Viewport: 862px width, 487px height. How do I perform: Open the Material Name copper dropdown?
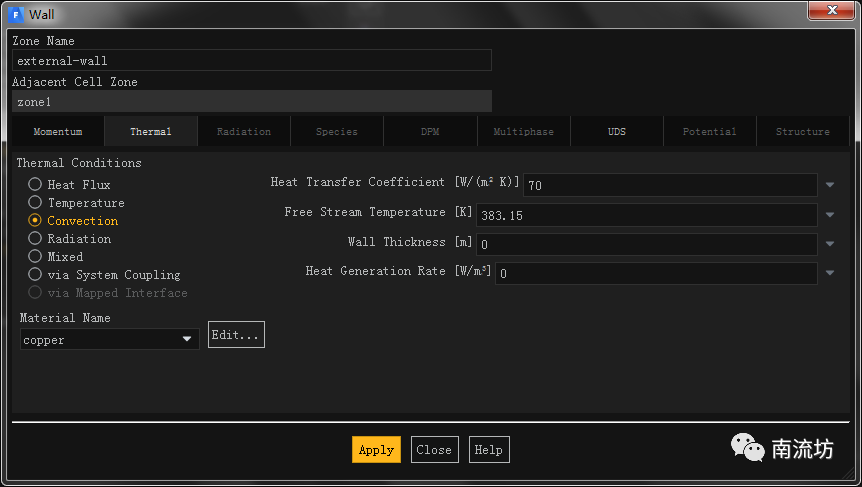[109, 340]
